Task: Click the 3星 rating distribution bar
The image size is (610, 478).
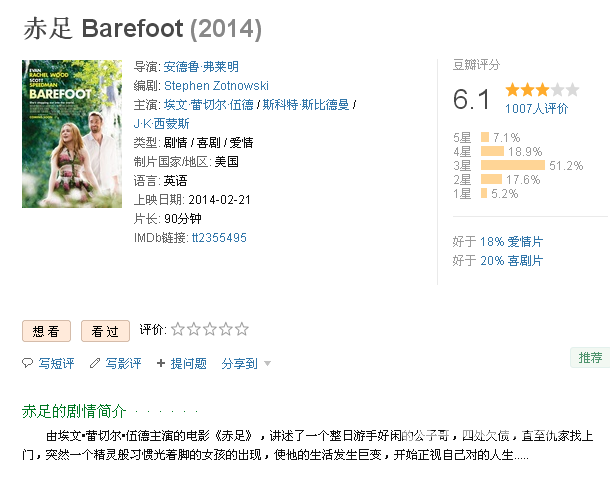Action: [x=513, y=165]
